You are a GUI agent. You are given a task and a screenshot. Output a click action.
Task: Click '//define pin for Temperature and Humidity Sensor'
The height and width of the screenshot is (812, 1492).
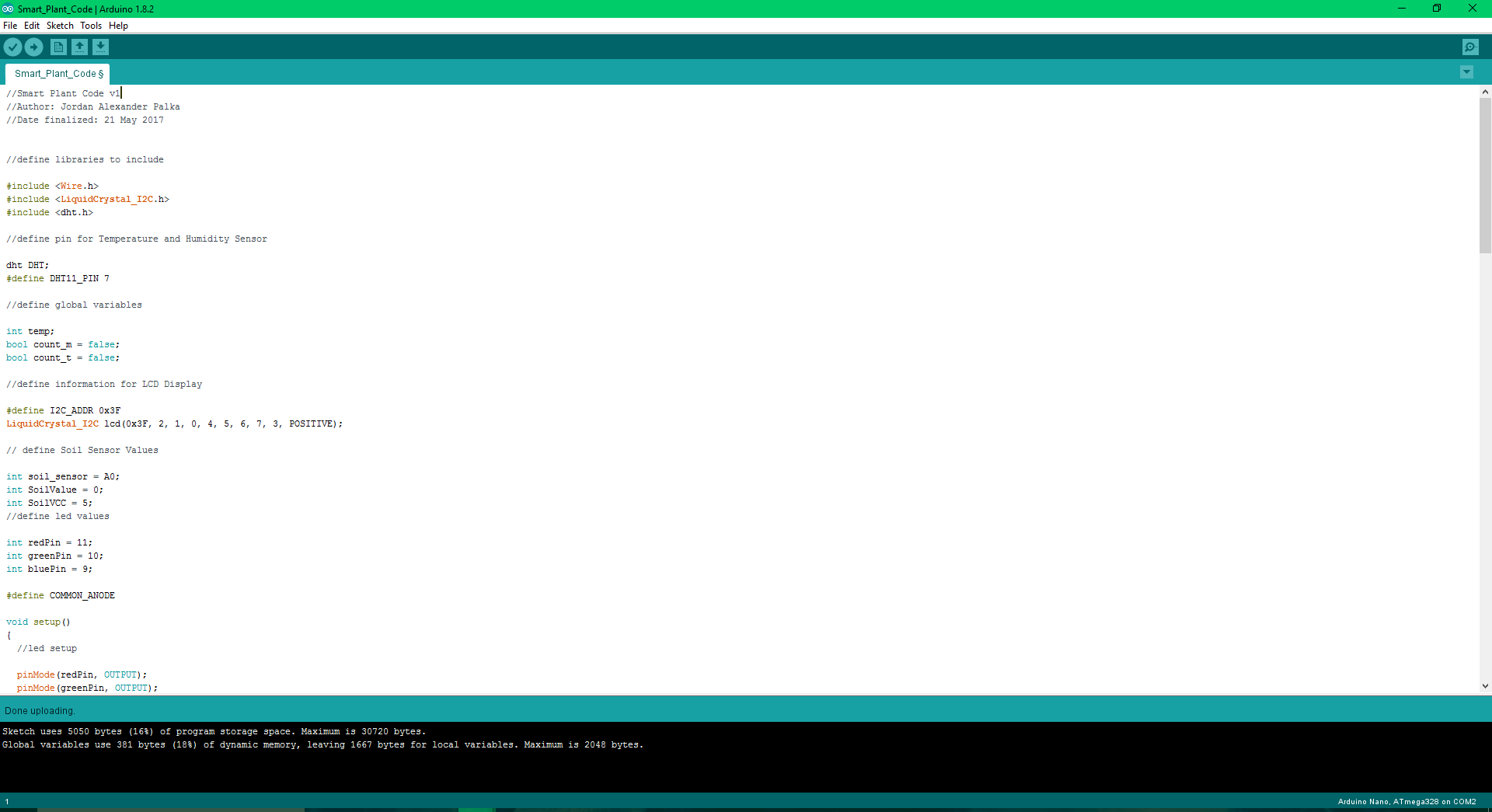click(x=137, y=239)
